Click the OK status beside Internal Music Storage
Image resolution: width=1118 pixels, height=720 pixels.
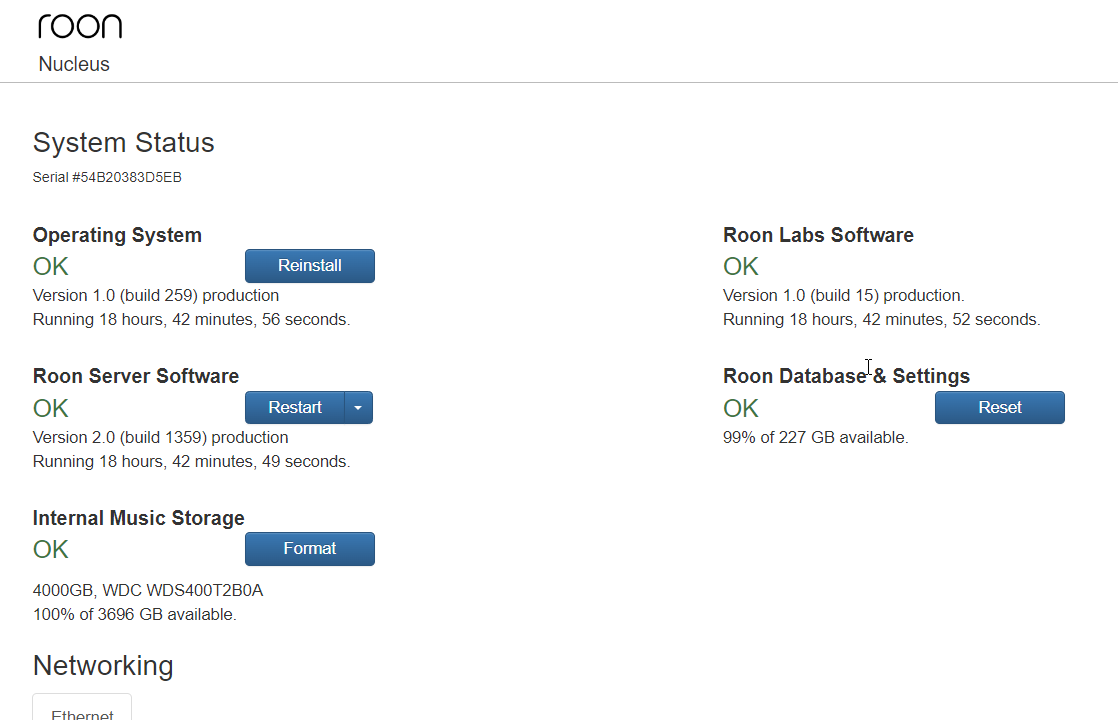tap(49, 548)
